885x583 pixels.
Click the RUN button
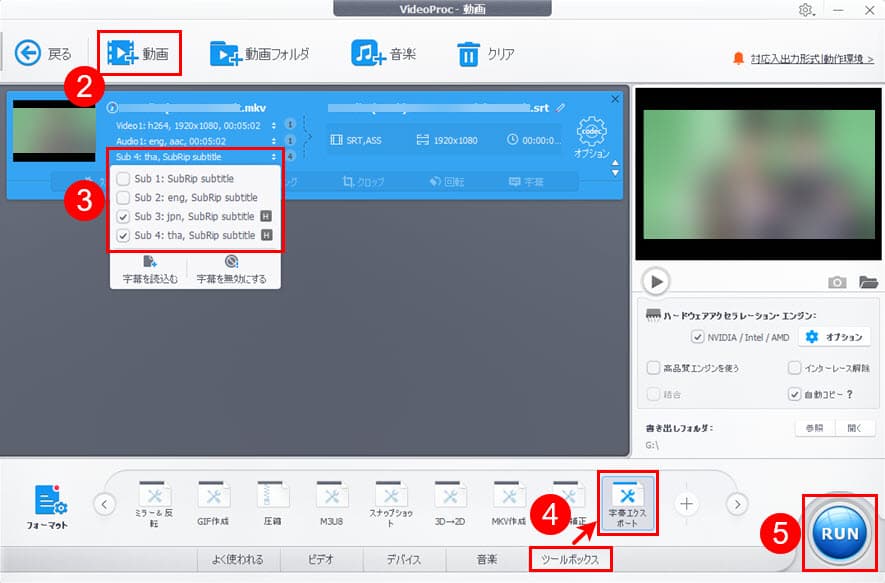click(838, 533)
